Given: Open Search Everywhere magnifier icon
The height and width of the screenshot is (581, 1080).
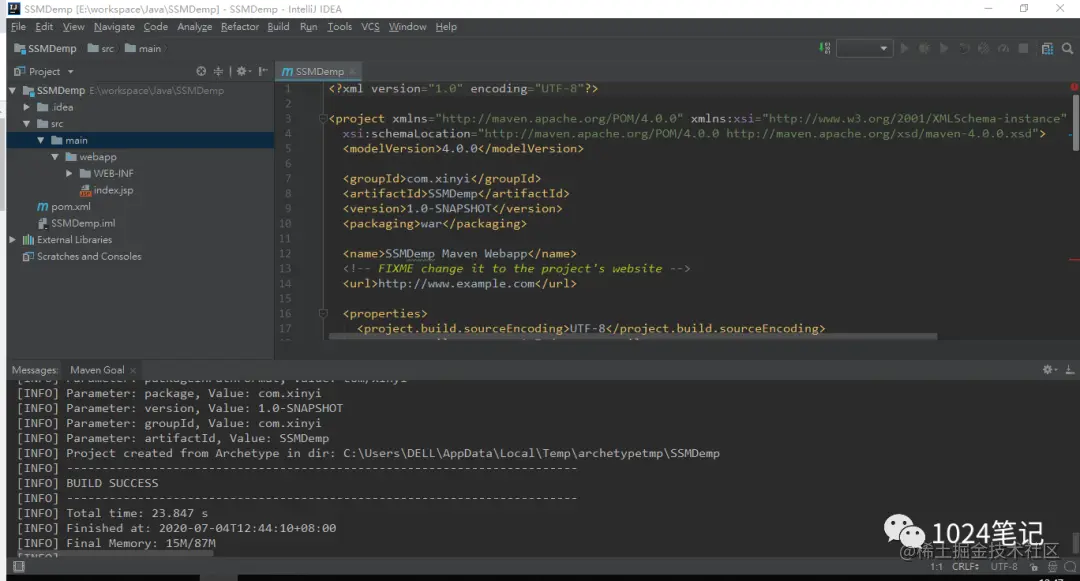Looking at the screenshot, I should click(1067, 48).
